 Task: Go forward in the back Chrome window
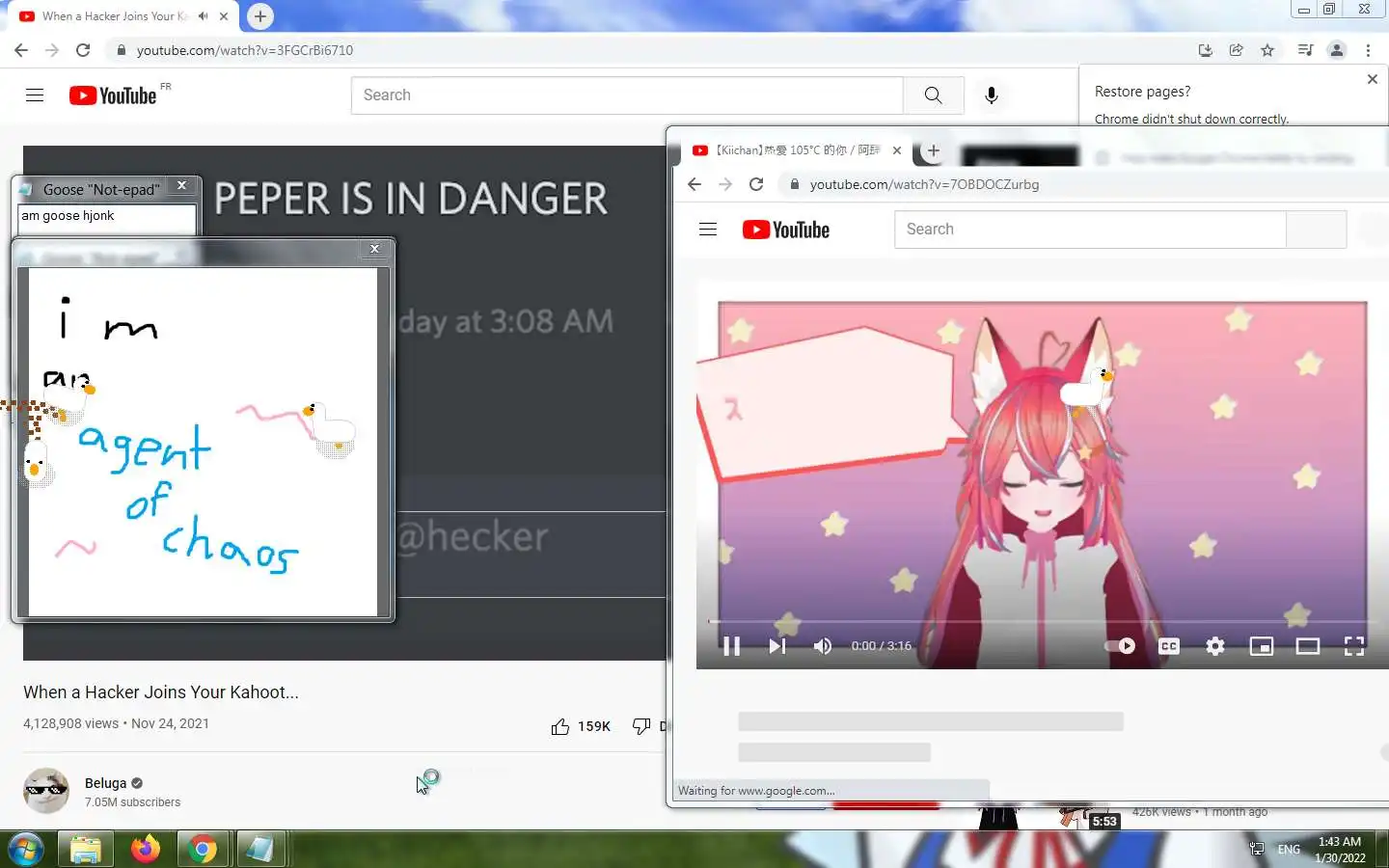tap(52, 50)
